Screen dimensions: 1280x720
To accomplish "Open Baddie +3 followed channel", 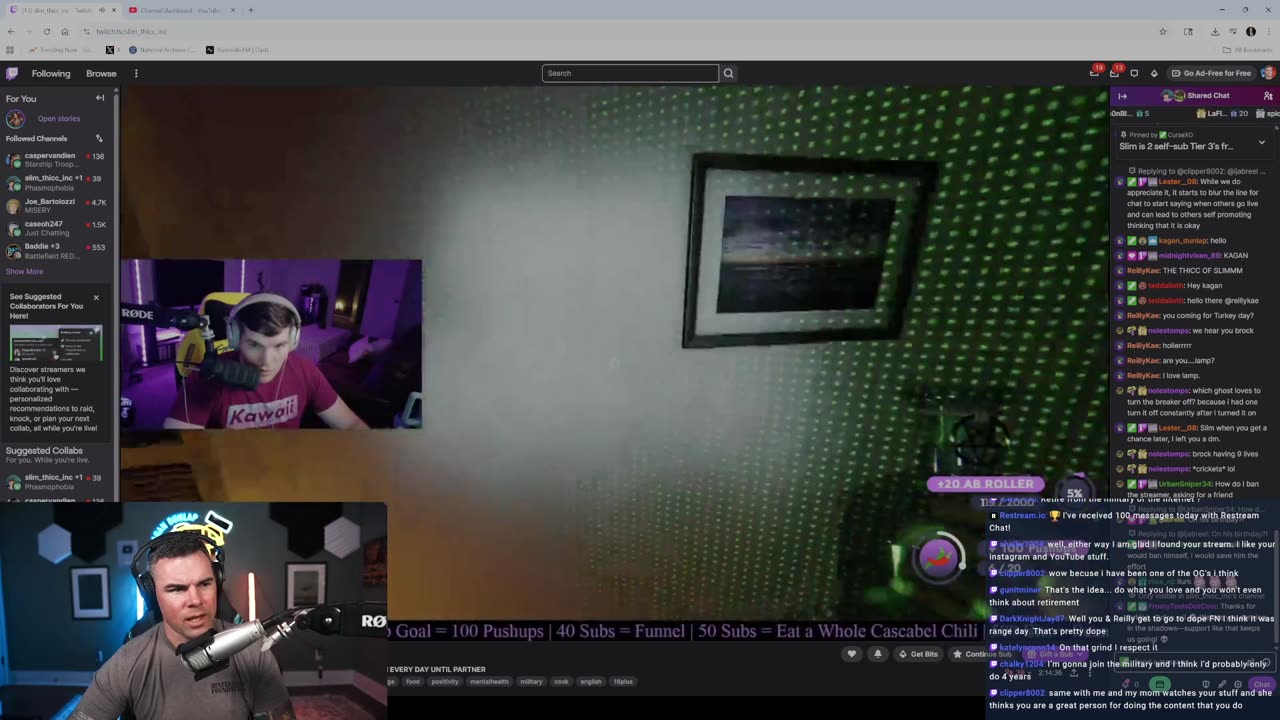I will 57,251.
